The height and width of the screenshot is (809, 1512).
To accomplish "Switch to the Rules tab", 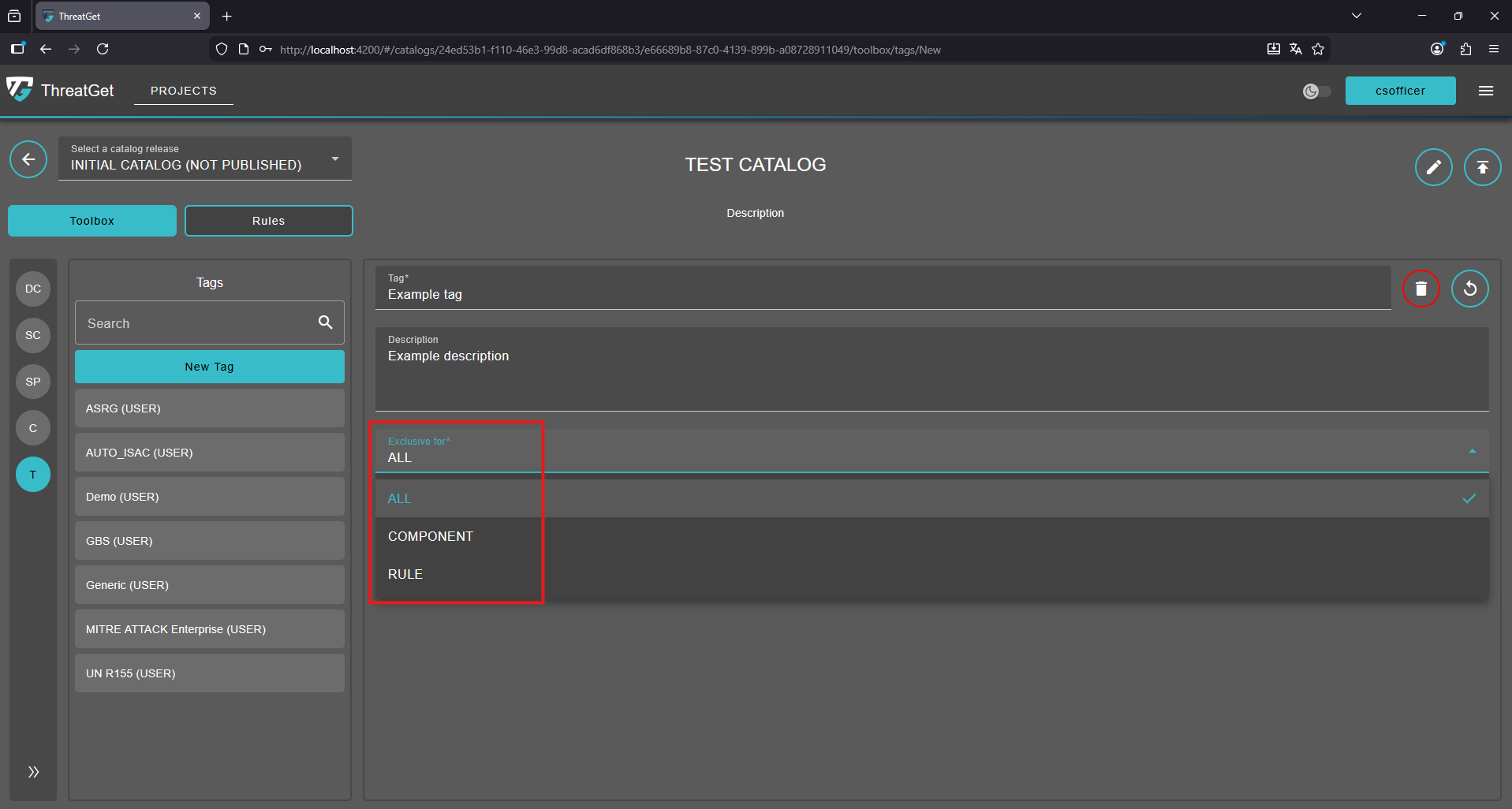I will (x=268, y=221).
